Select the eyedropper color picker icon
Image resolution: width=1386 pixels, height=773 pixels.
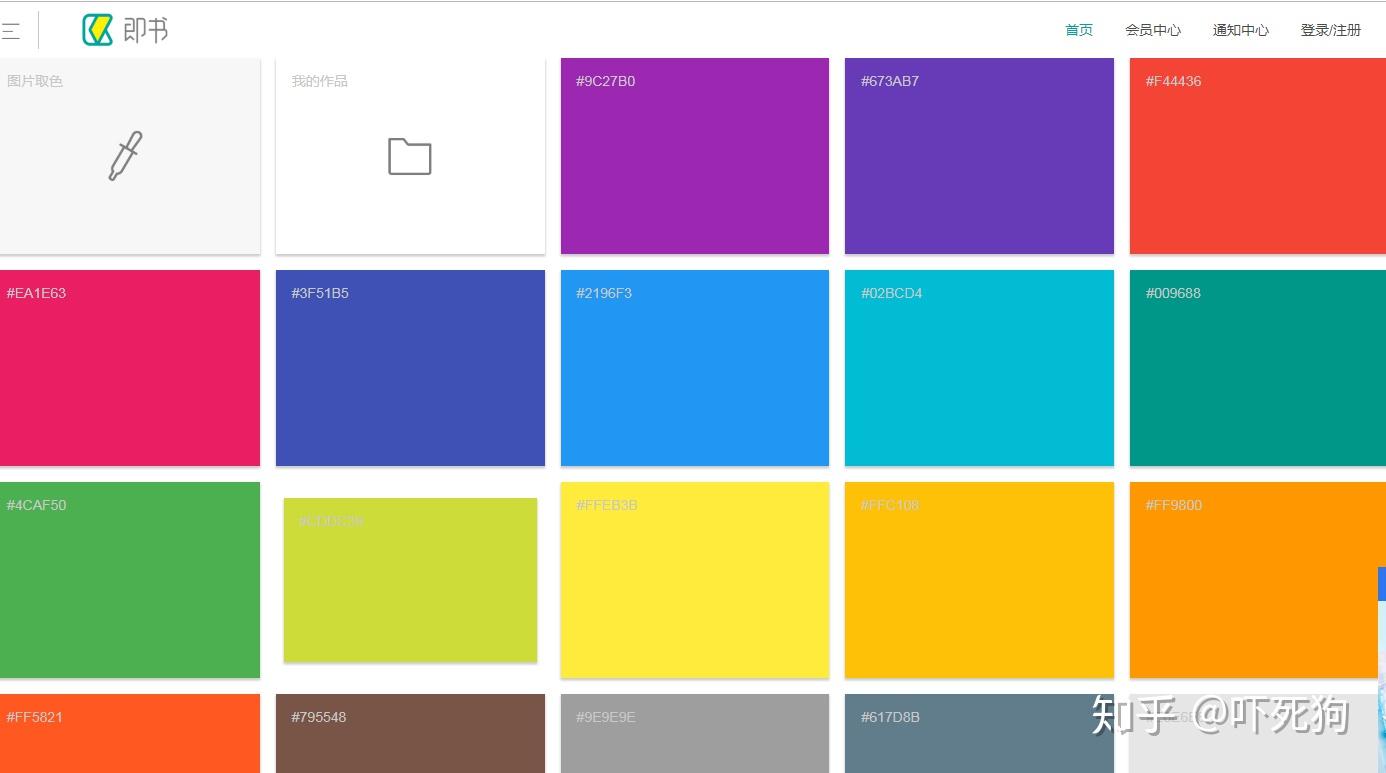[x=125, y=156]
